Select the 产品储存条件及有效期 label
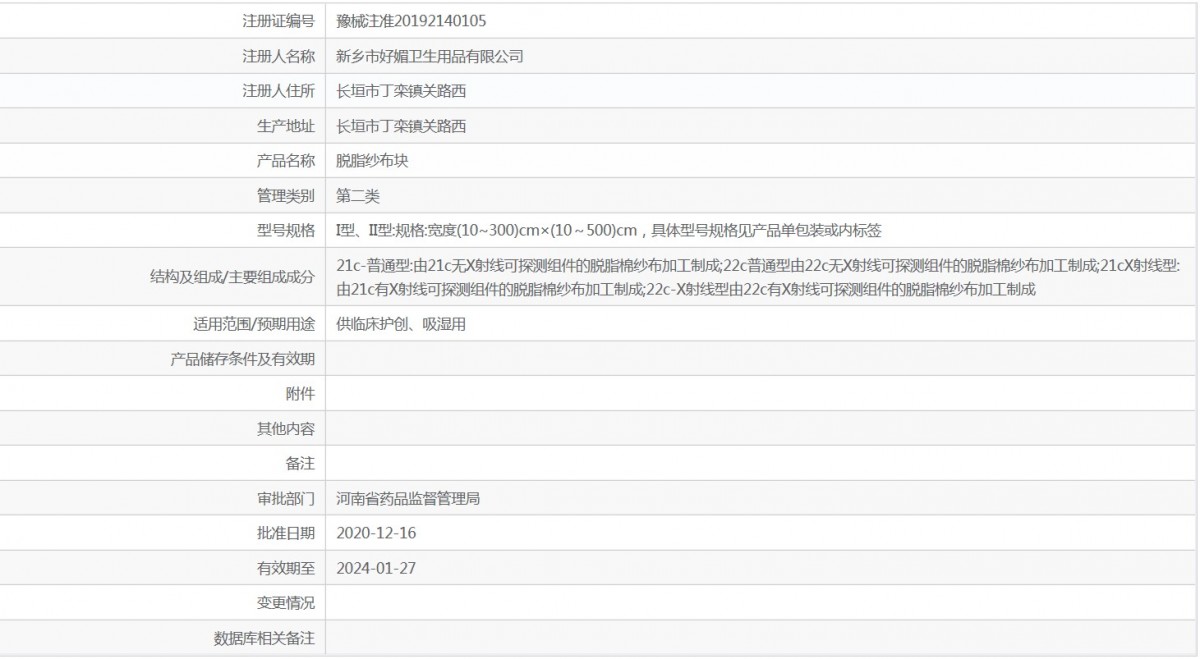The width and height of the screenshot is (1200, 659). coord(243,359)
